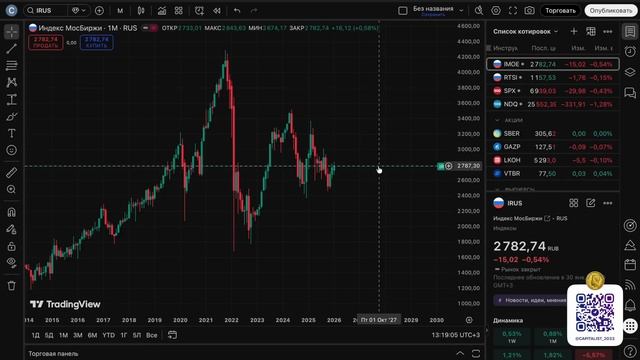
Task: Open the candlestick chart type selector
Action: pyautogui.click(x=141, y=11)
